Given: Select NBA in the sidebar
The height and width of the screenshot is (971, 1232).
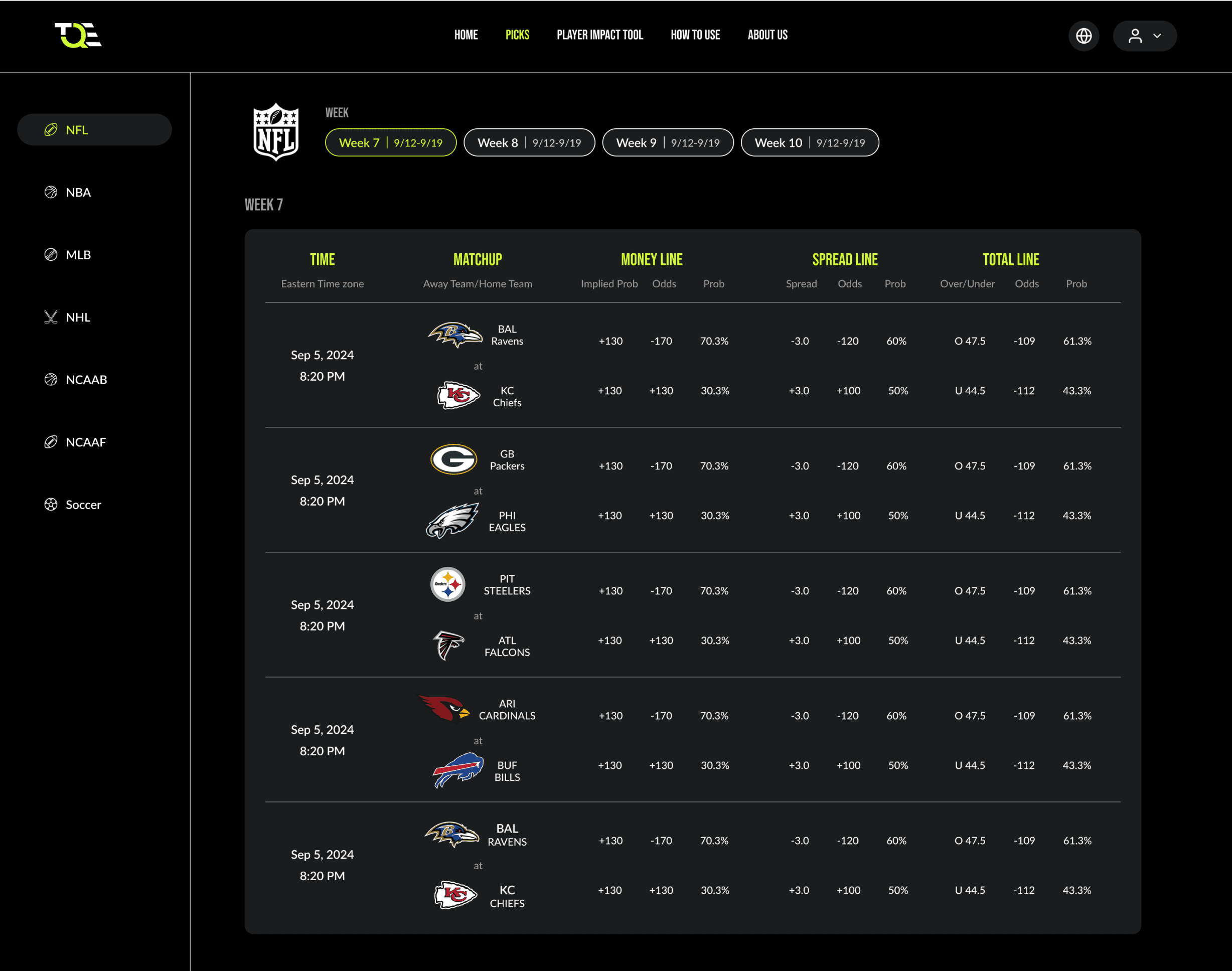Looking at the screenshot, I should [x=78, y=192].
